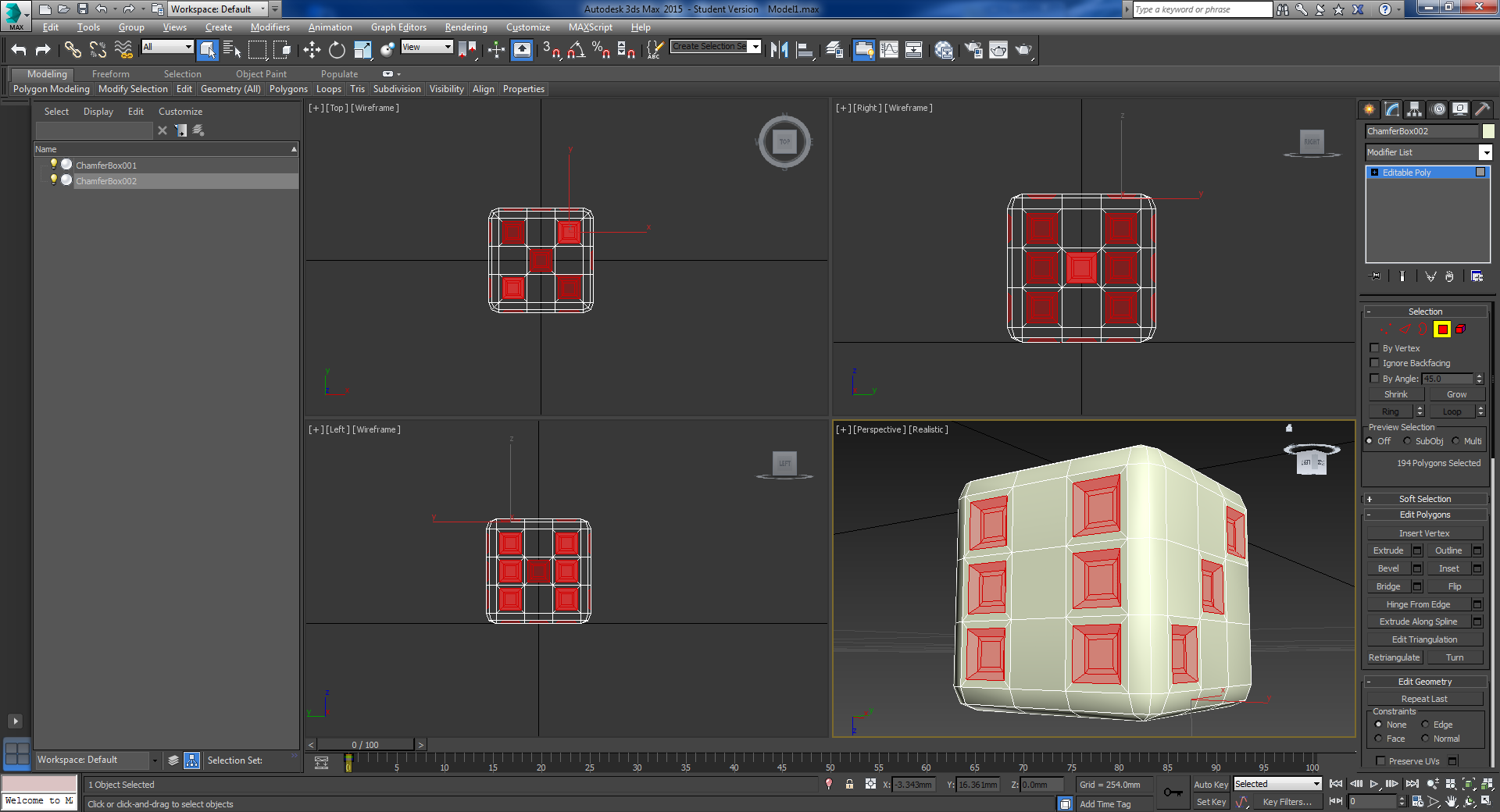Expand the Soft Selection rollout
1500x812 pixels.
[x=1424, y=499]
